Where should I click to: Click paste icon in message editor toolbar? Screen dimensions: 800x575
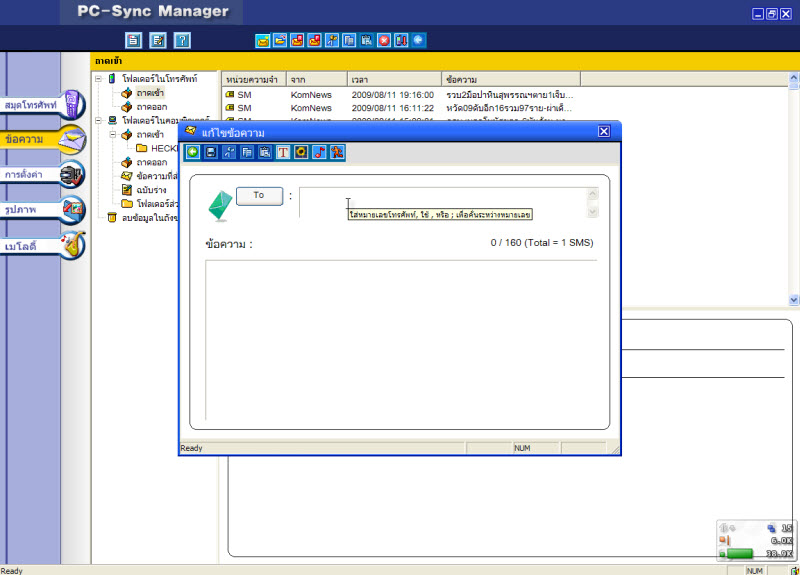[x=265, y=152]
